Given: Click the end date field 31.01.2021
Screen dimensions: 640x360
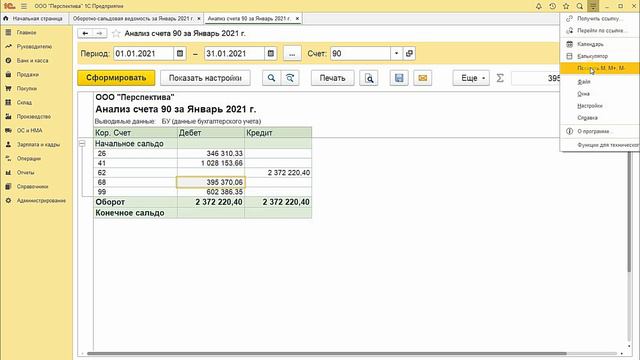Looking at the screenshot, I should click(x=235, y=53).
